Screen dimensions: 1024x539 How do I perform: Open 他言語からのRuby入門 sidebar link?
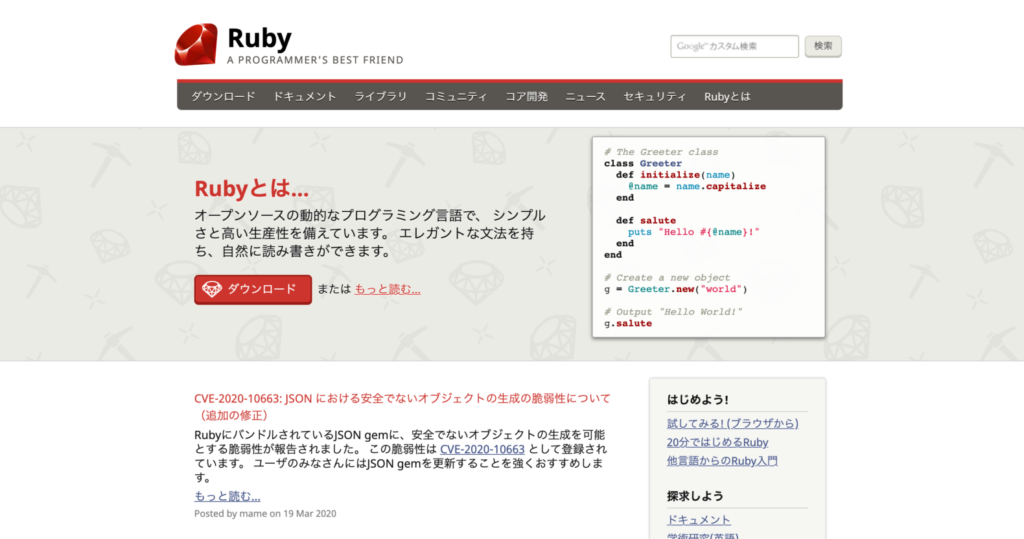pos(722,461)
